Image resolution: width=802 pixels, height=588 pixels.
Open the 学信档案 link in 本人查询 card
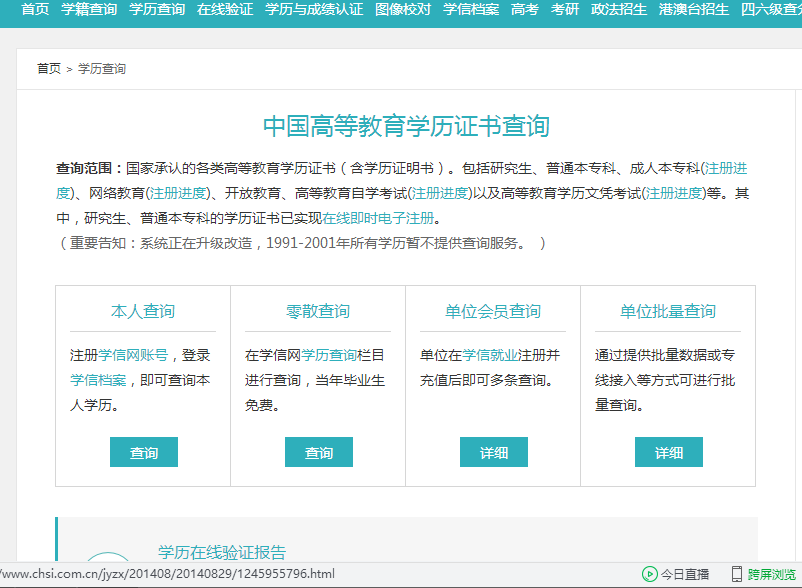[x=98, y=380]
